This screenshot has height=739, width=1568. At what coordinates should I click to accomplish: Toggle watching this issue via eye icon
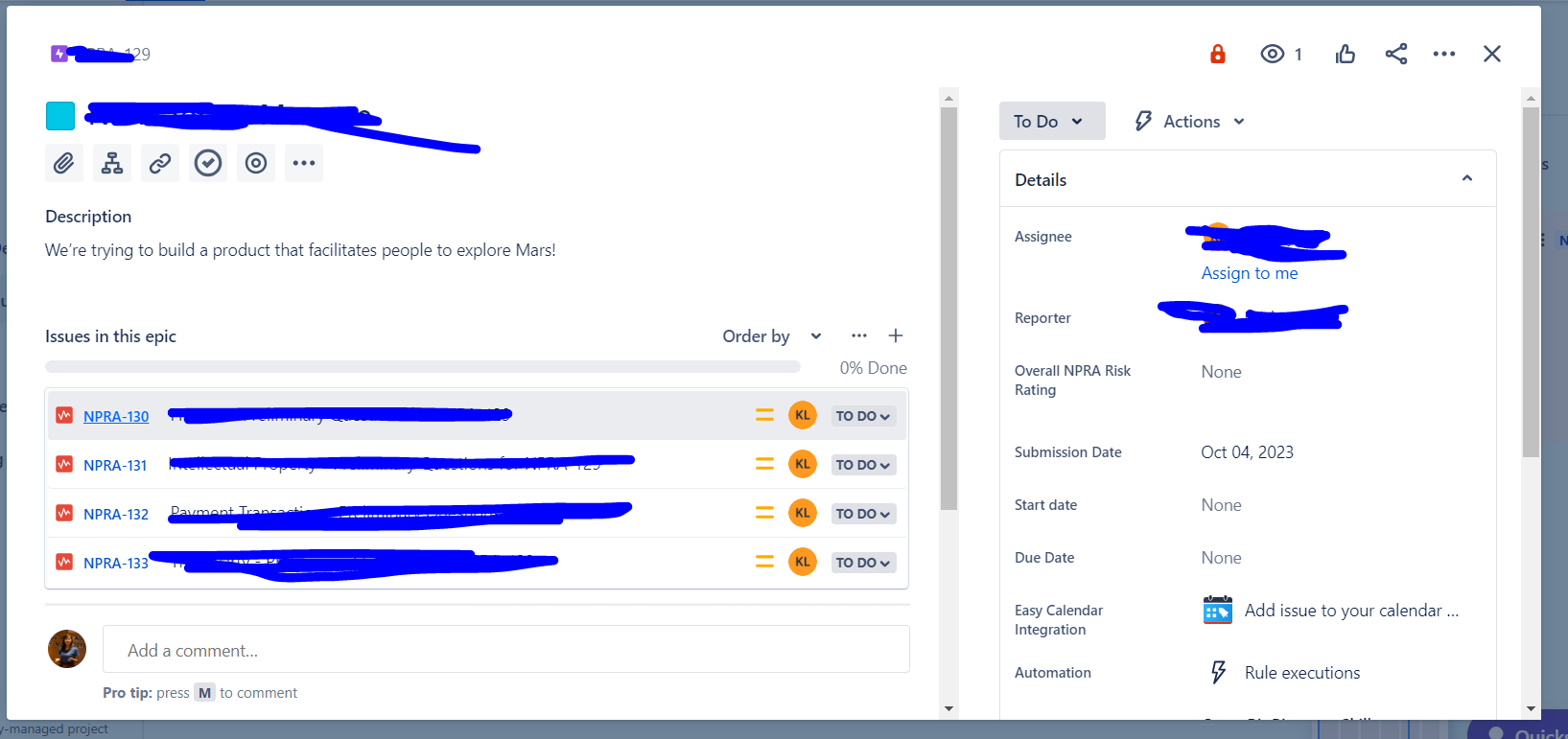[1273, 54]
